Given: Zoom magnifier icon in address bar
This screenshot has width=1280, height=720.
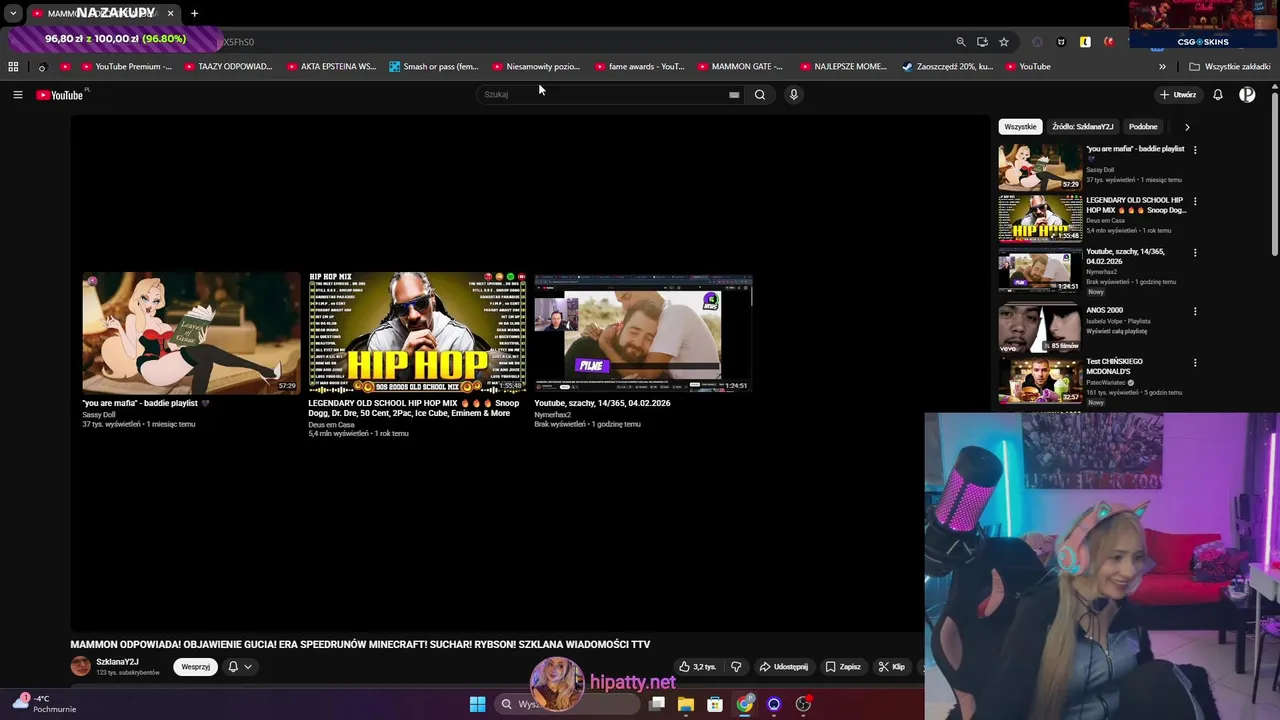Looking at the screenshot, I should [961, 42].
